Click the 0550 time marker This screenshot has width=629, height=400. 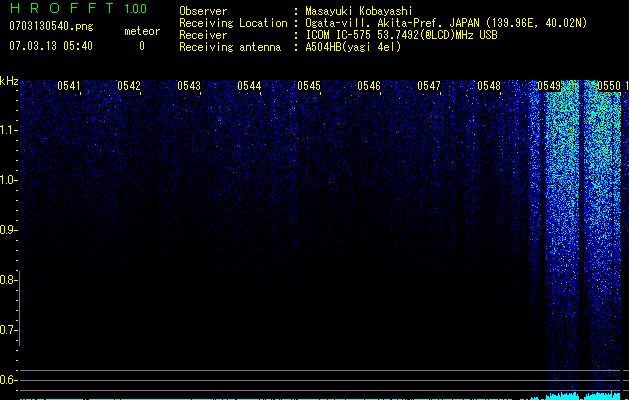point(609,86)
